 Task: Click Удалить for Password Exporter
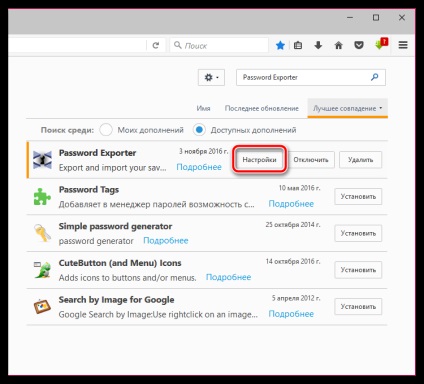click(360, 160)
